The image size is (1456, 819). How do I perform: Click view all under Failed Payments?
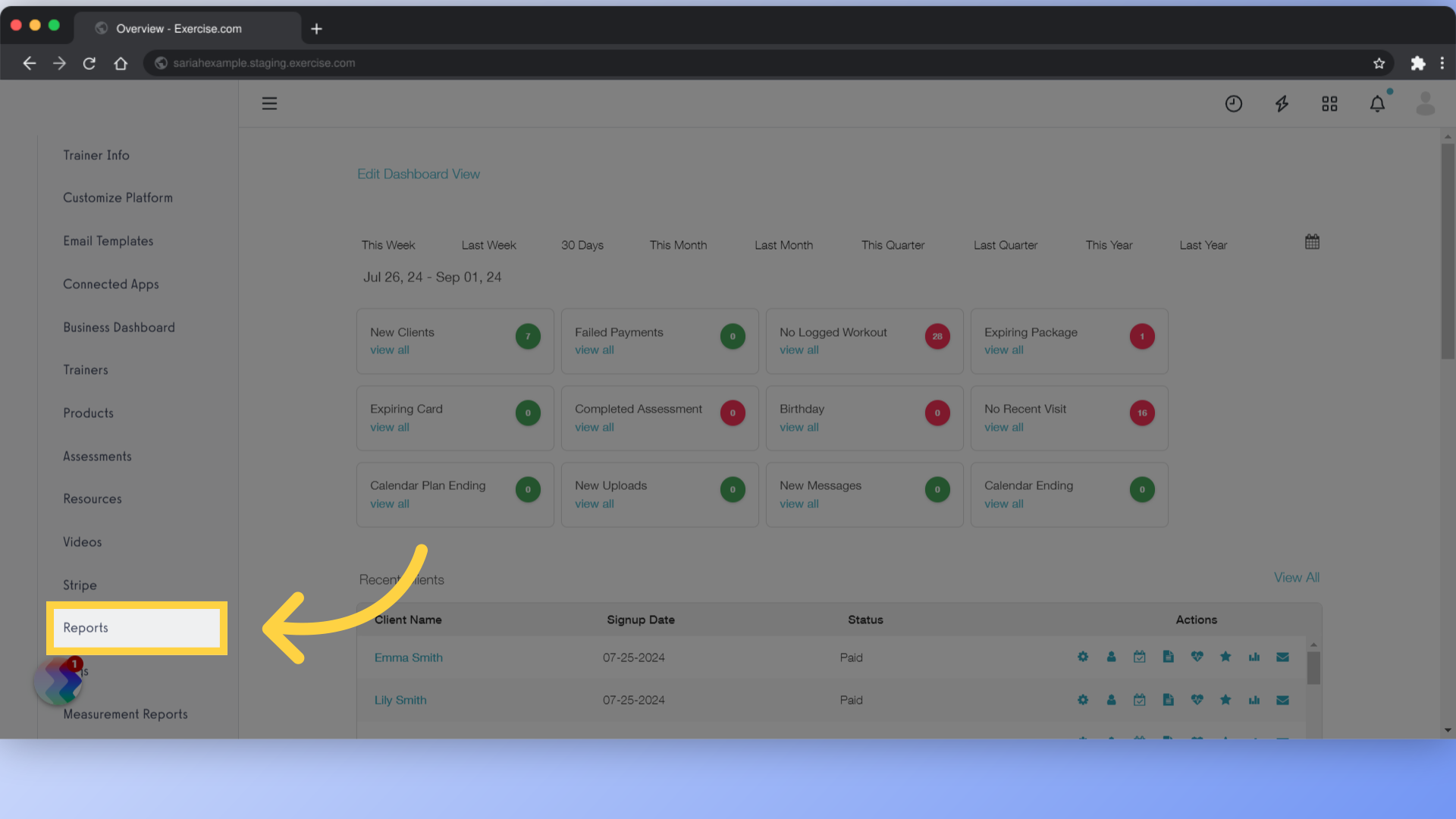tap(595, 350)
